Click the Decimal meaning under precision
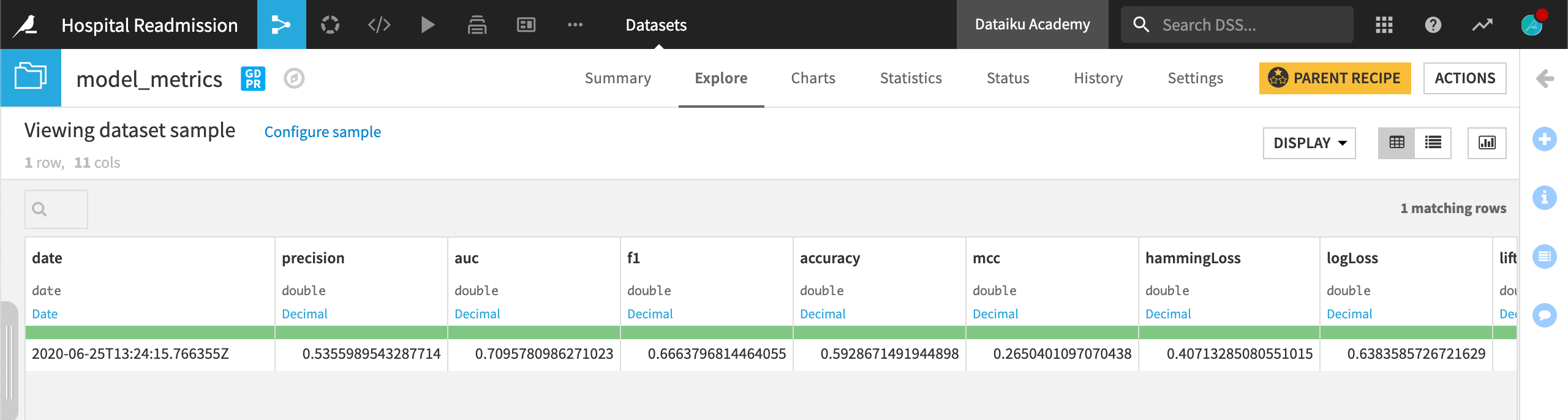The height and width of the screenshot is (420, 1568). 304,314
